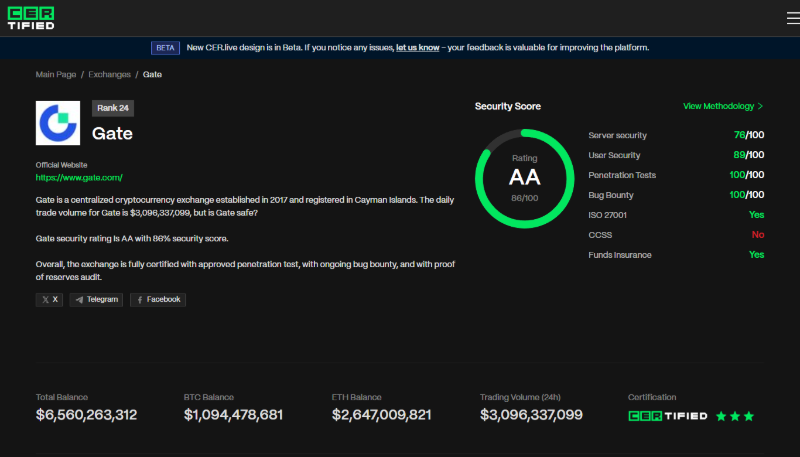Click the BTC Balance value $1,094,478,681
800x457 pixels.
pyautogui.click(x=233, y=415)
